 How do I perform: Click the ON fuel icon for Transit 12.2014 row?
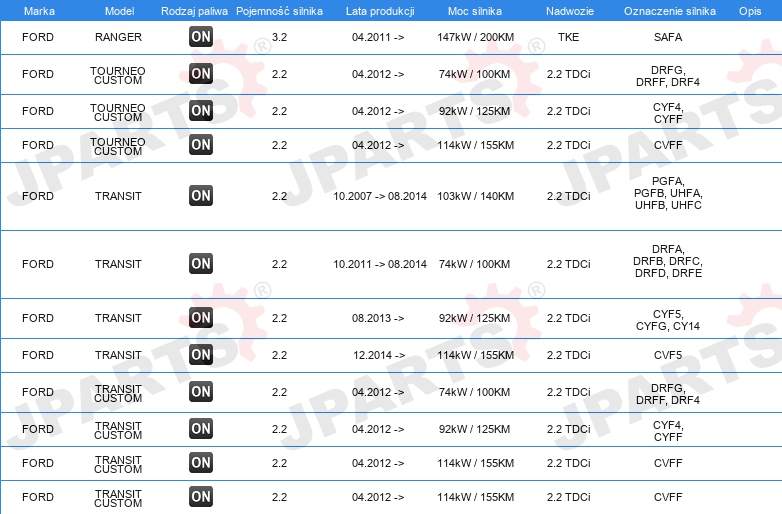click(x=201, y=354)
